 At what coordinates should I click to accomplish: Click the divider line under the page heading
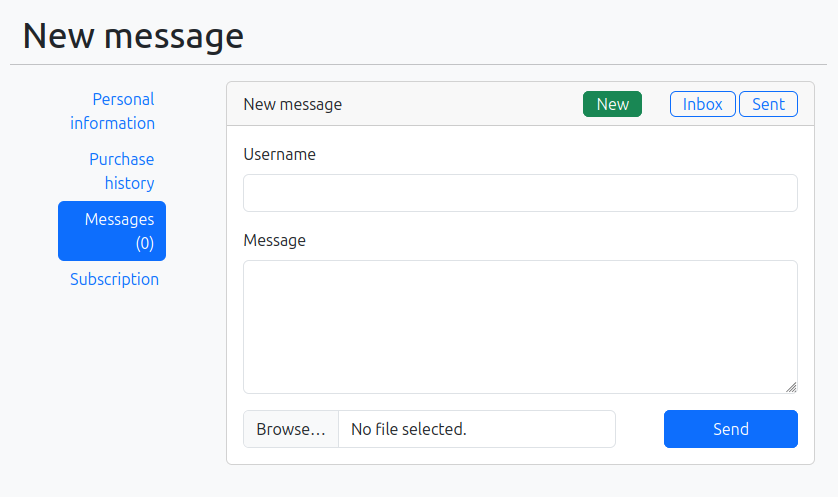(x=418, y=65)
